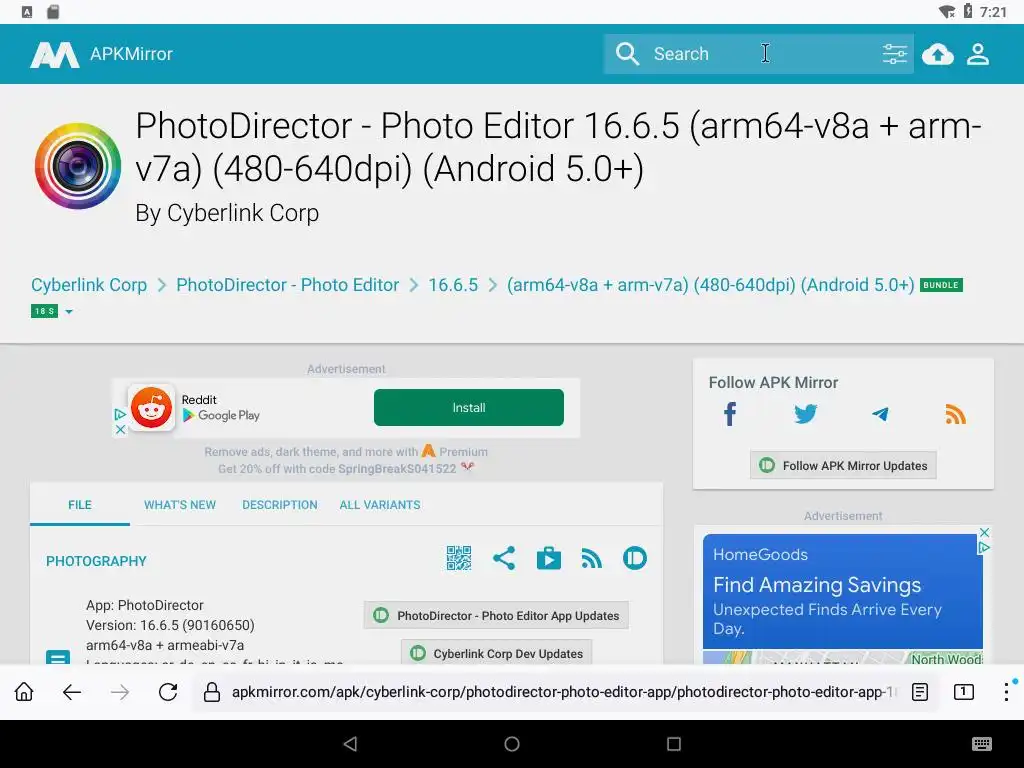Viewport: 1024px width, 768px height.
Task: Switch to the DESCRIPTION tab
Action: pos(280,505)
